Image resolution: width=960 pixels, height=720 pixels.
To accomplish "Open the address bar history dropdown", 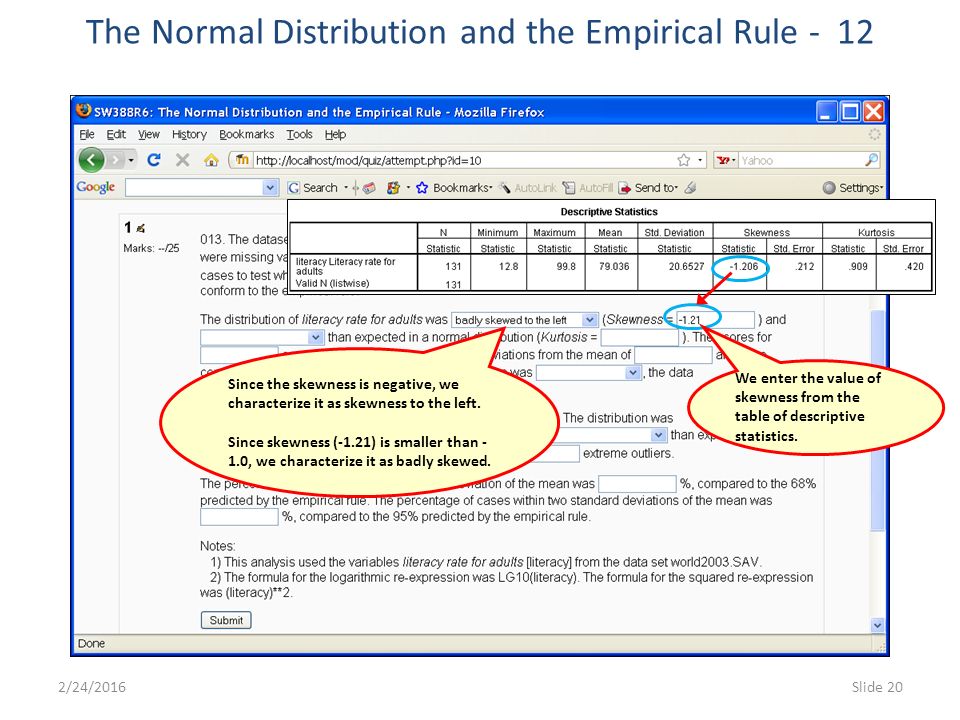I will (x=700, y=160).
